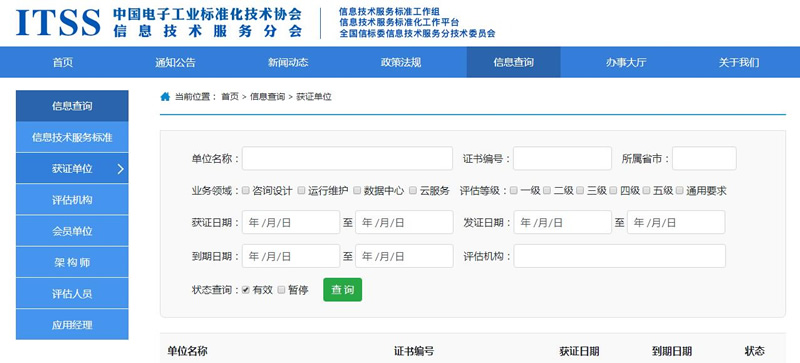This screenshot has height=363, width=800.
Task: Select 信息查询 header in the sidebar
Action: (72, 106)
